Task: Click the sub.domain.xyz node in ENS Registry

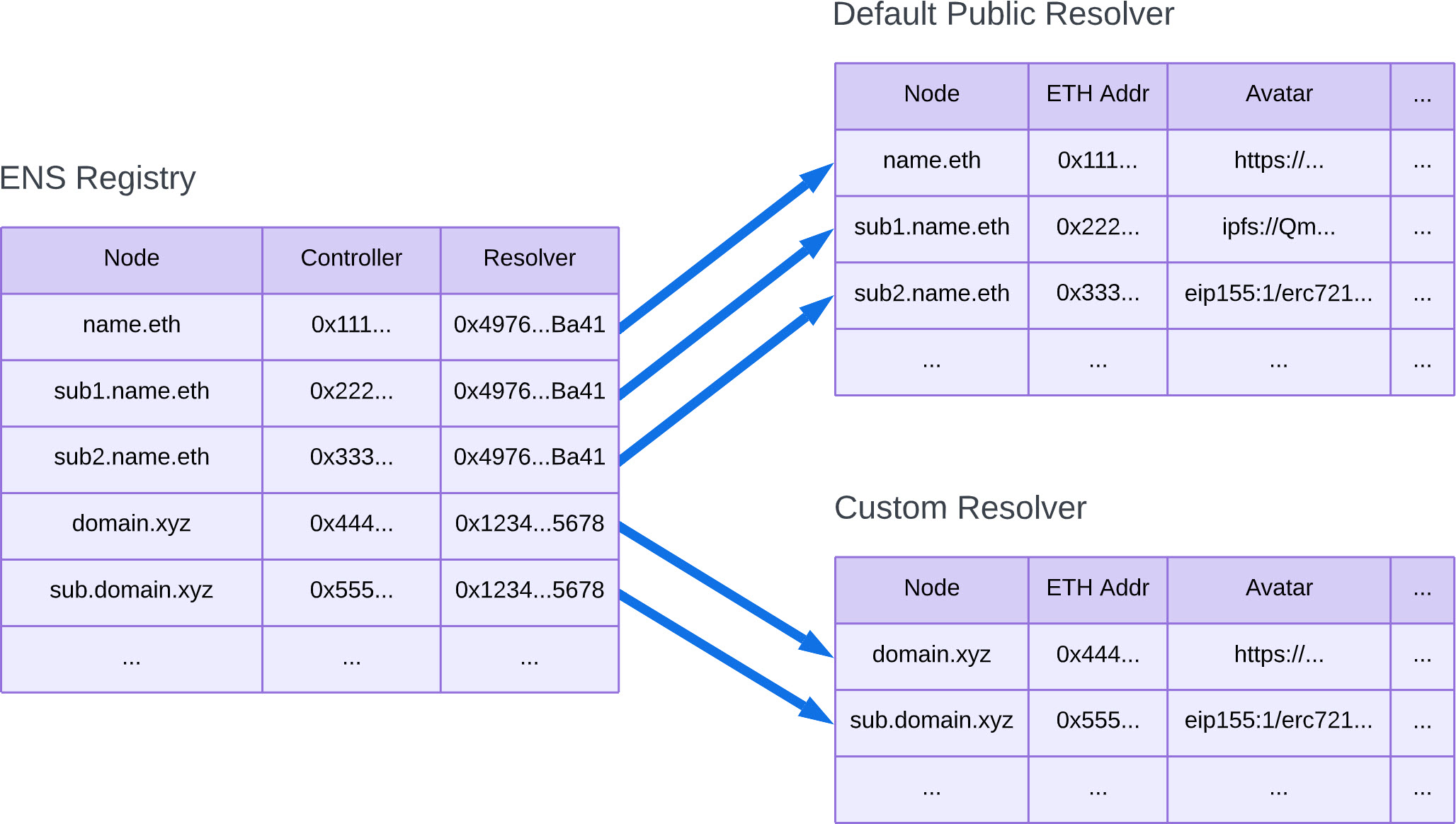Action: [x=132, y=590]
